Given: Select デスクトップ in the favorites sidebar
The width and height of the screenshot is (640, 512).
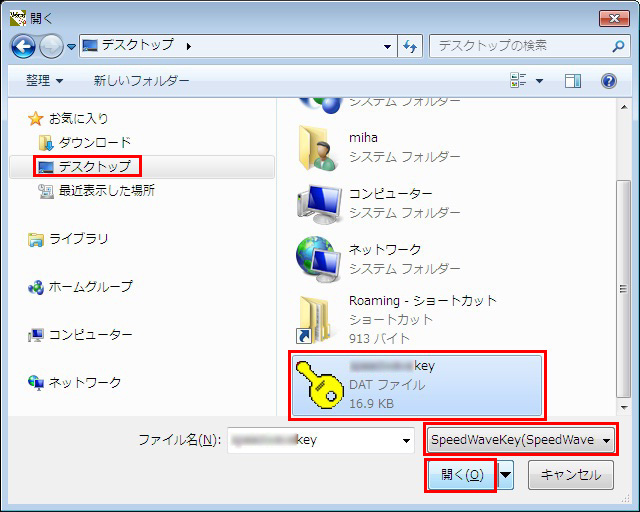Looking at the screenshot, I should pyautogui.click(x=93, y=166).
